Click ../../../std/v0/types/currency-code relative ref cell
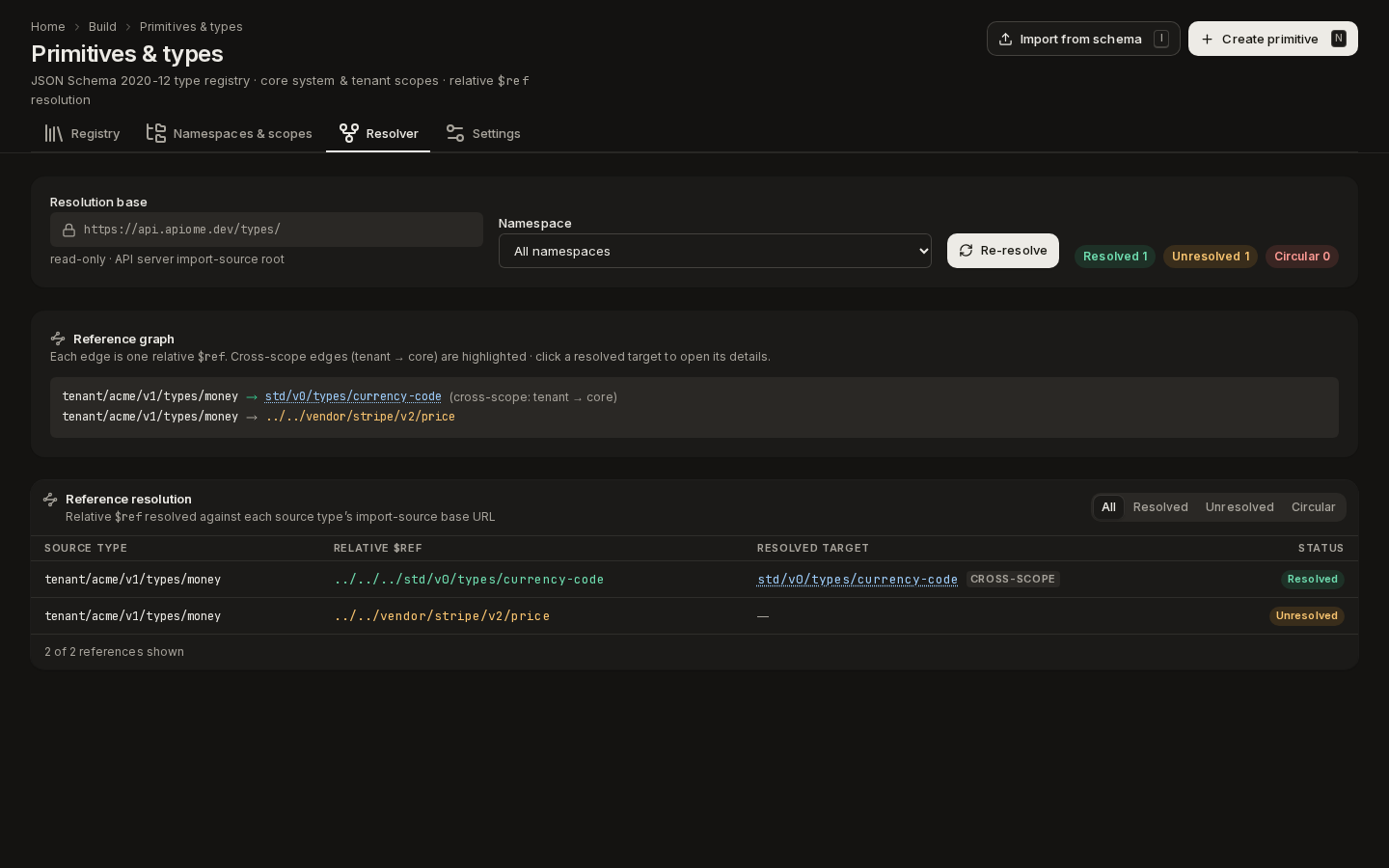The width and height of the screenshot is (1389, 868). tap(469, 580)
